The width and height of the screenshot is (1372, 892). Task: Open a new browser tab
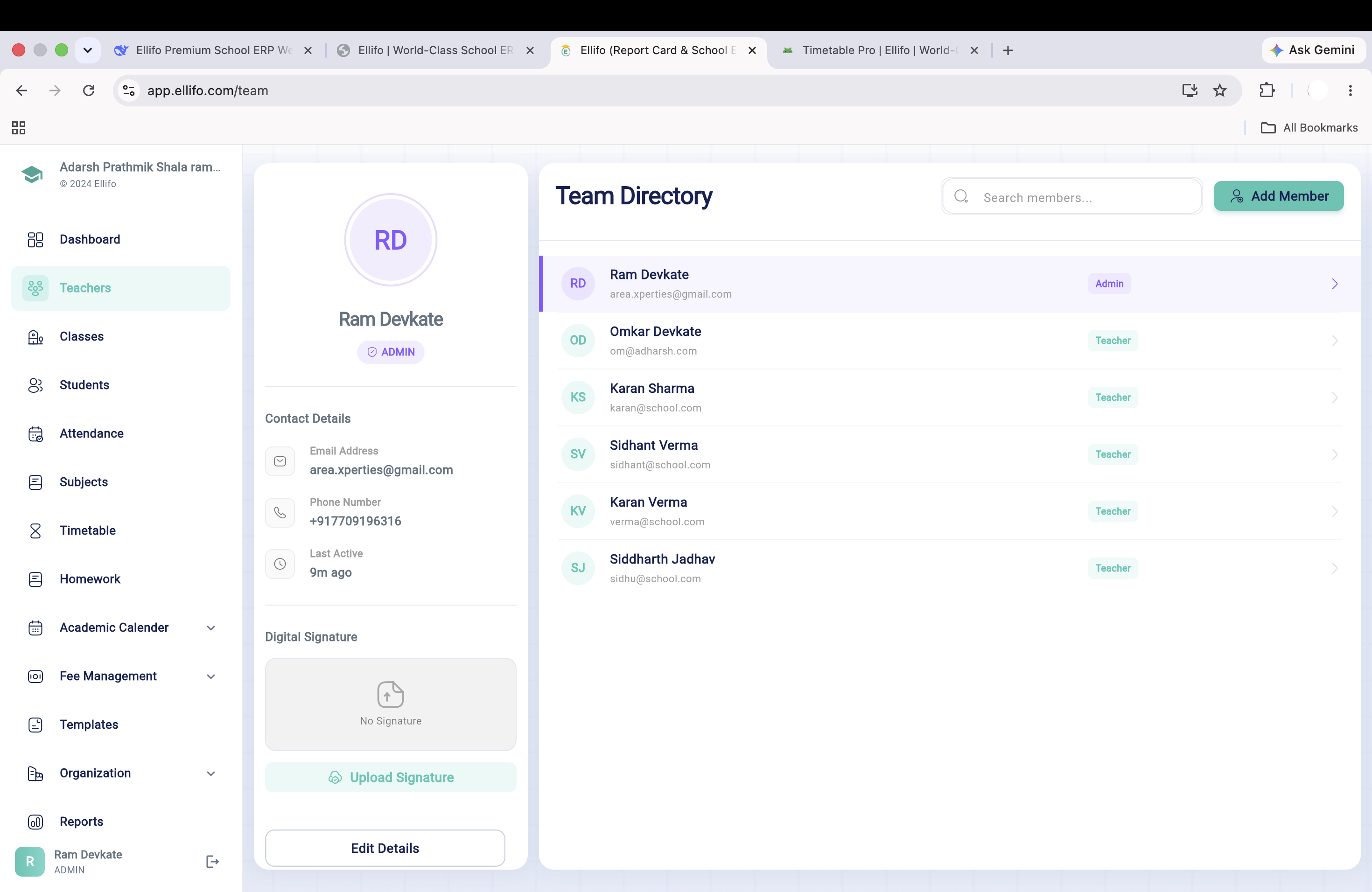[x=1008, y=51]
